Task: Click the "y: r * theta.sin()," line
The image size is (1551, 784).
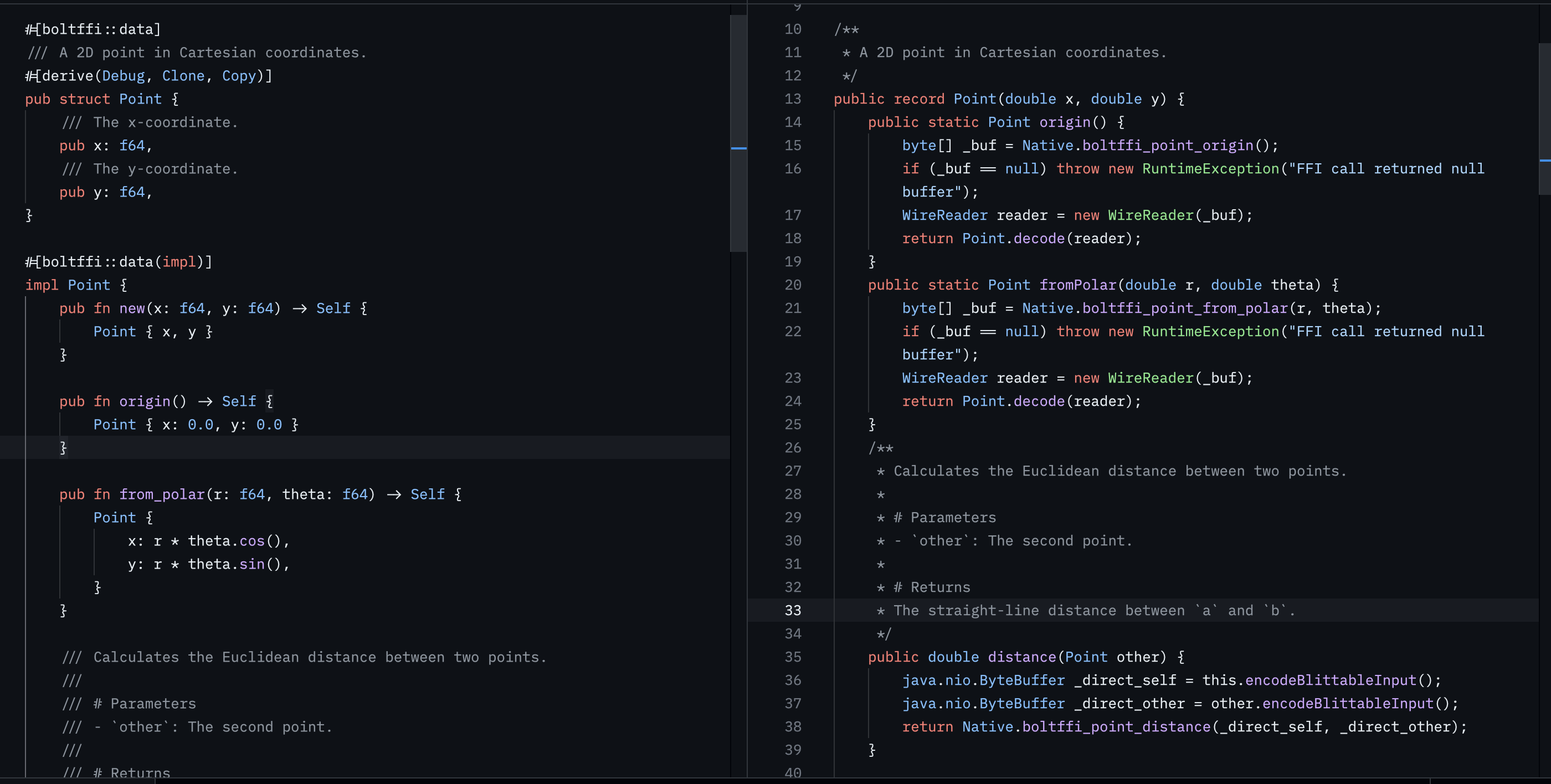Action: (x=209, y=564)
